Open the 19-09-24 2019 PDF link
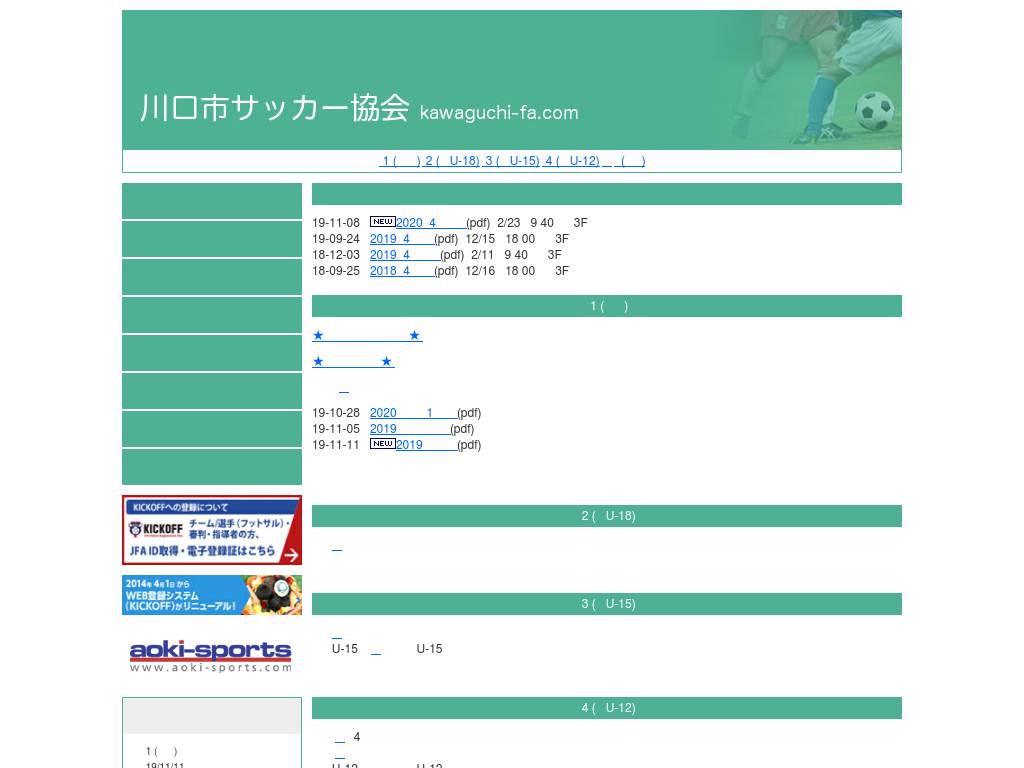The height and width of the screenshot is (768, 1024). point(401,239)
